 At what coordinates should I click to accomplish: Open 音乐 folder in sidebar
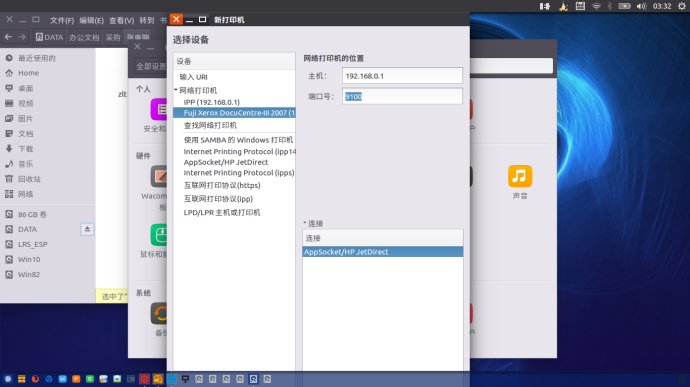pyautogui.click(x=26, y=164)
